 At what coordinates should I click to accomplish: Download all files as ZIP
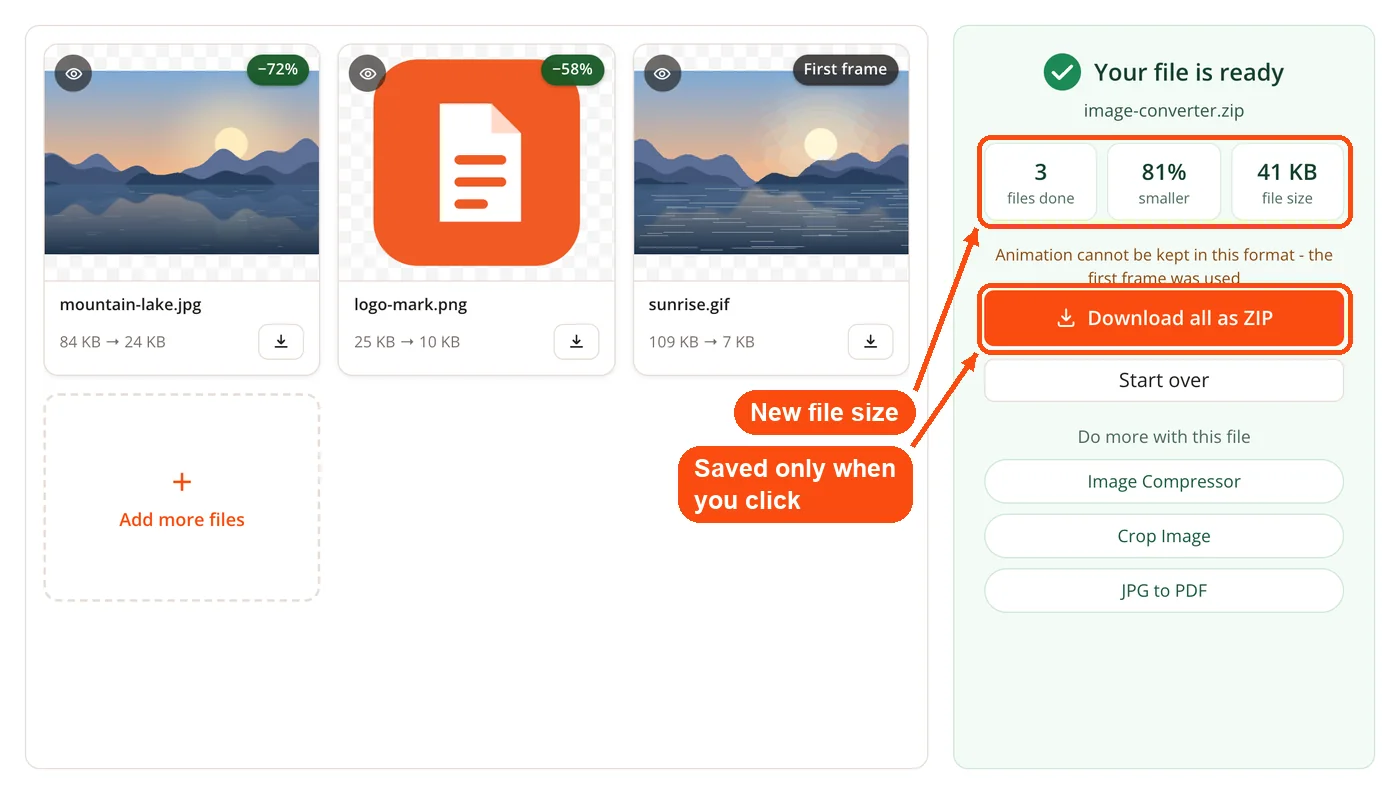(x=1164, y=319)
